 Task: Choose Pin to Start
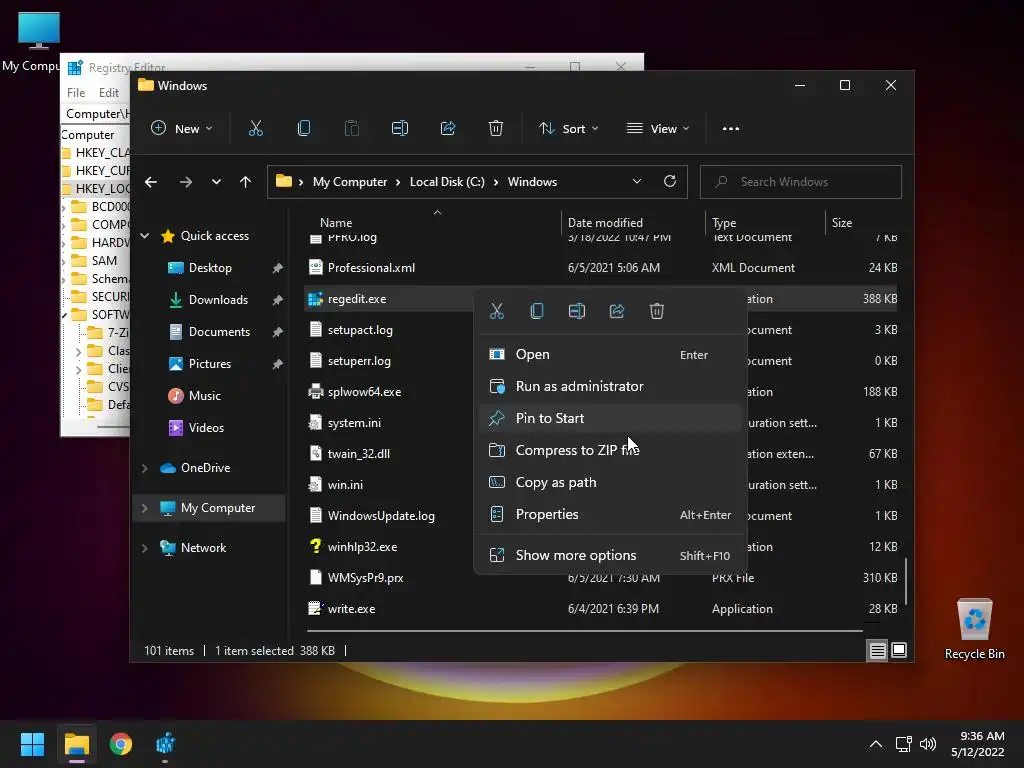(x=610, y=419)
